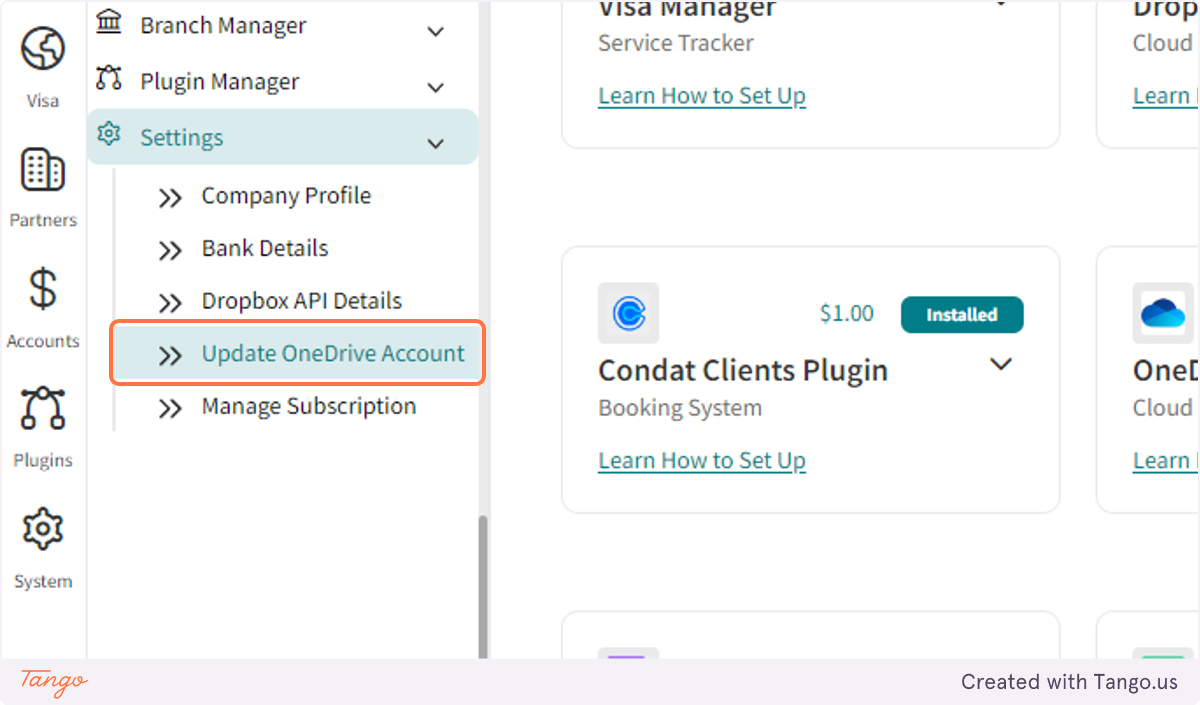Open Manage Subscription
This screenshot has width=1200, height=705.
point(308,406)
